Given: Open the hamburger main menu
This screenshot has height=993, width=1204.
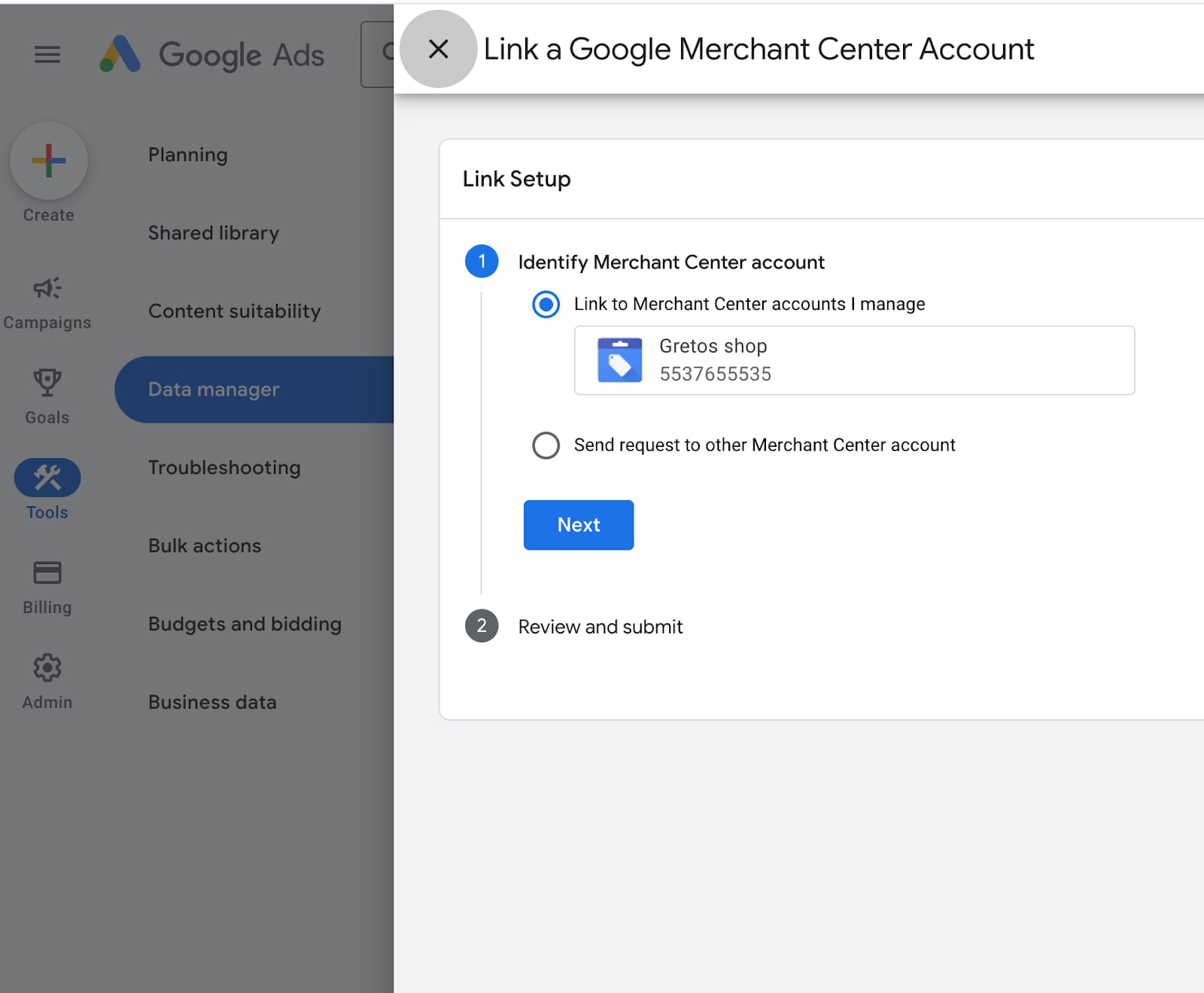Looking at the screenshot, I should point(47,54).
